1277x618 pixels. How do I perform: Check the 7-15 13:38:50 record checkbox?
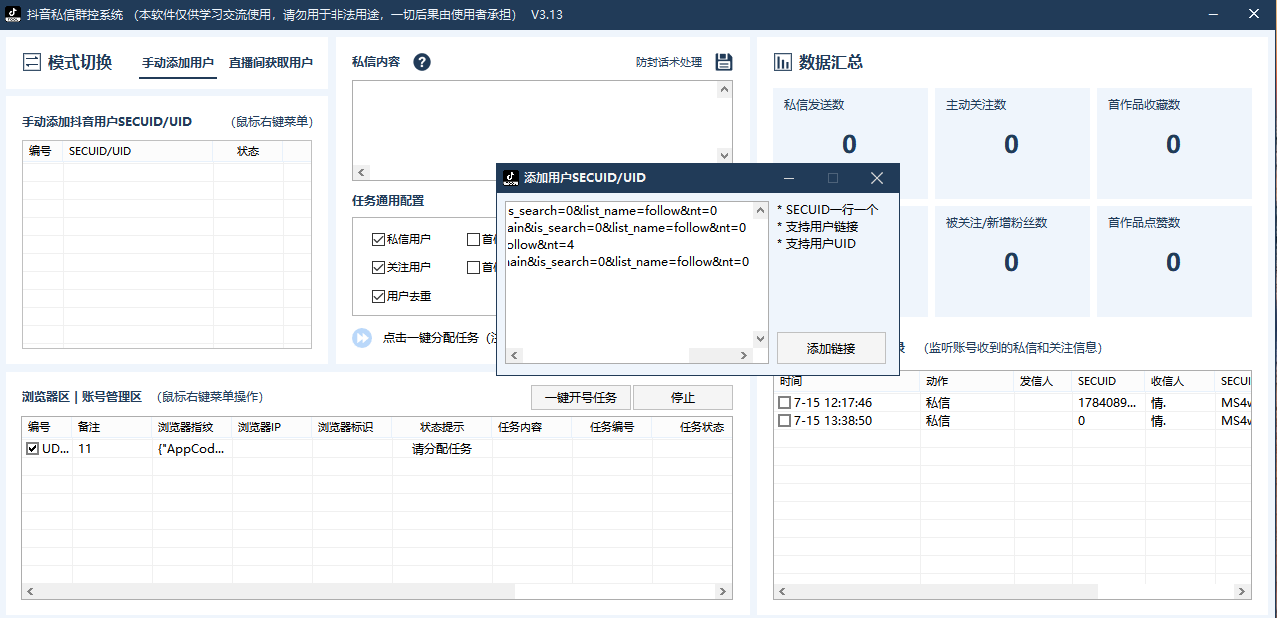785,421
